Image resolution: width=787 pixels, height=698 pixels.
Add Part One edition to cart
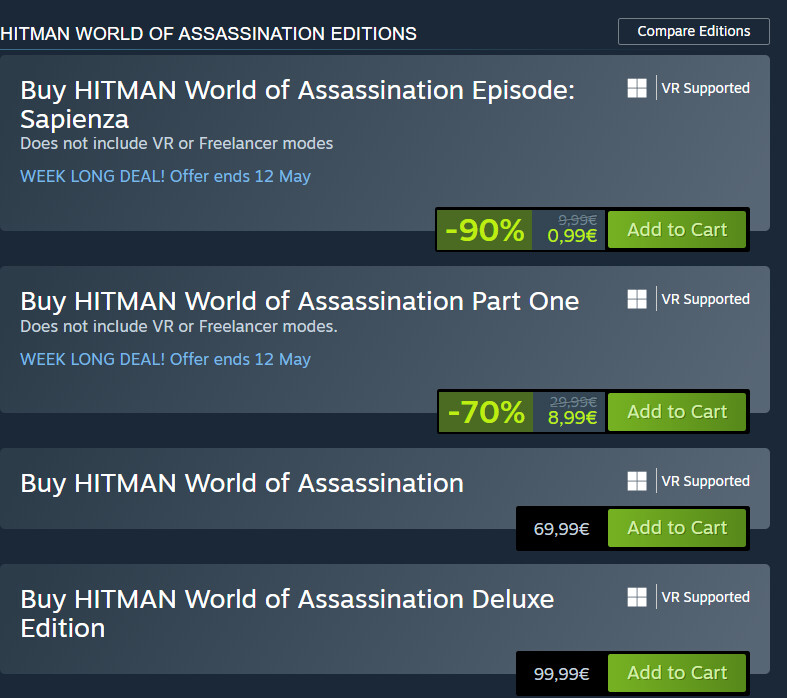click(x=677, y=412)
